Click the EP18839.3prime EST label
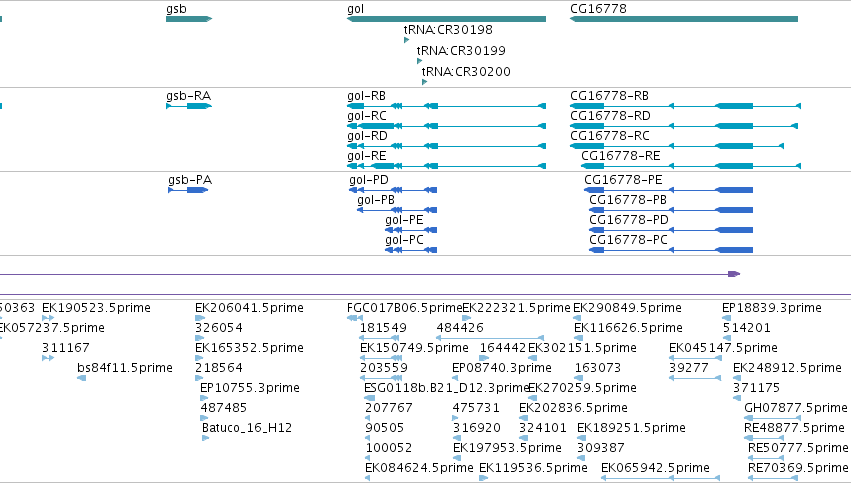 point(772,308)
